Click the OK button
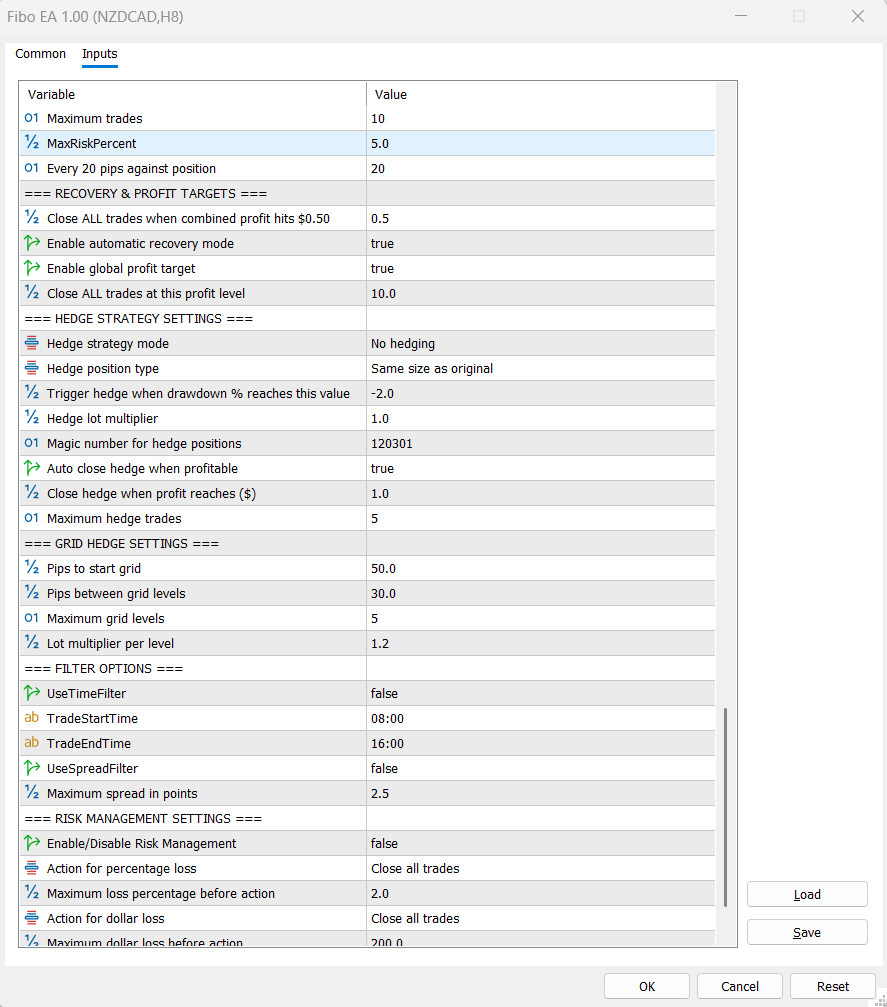The height and width of the screenshot is (1007, 887). (x=647, y=986)
